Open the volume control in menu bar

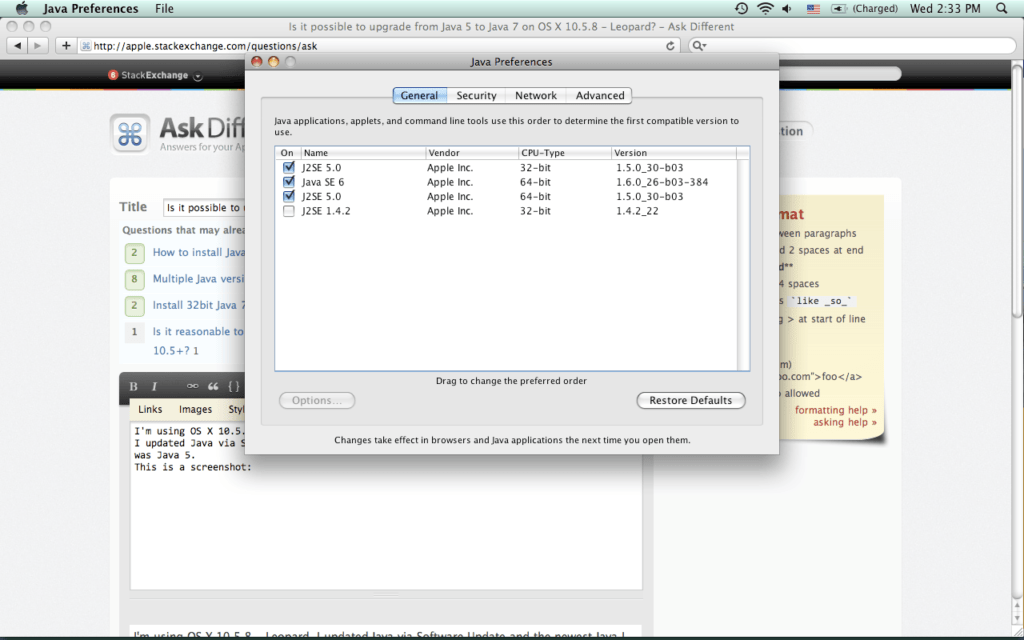[x=788, y=9]
